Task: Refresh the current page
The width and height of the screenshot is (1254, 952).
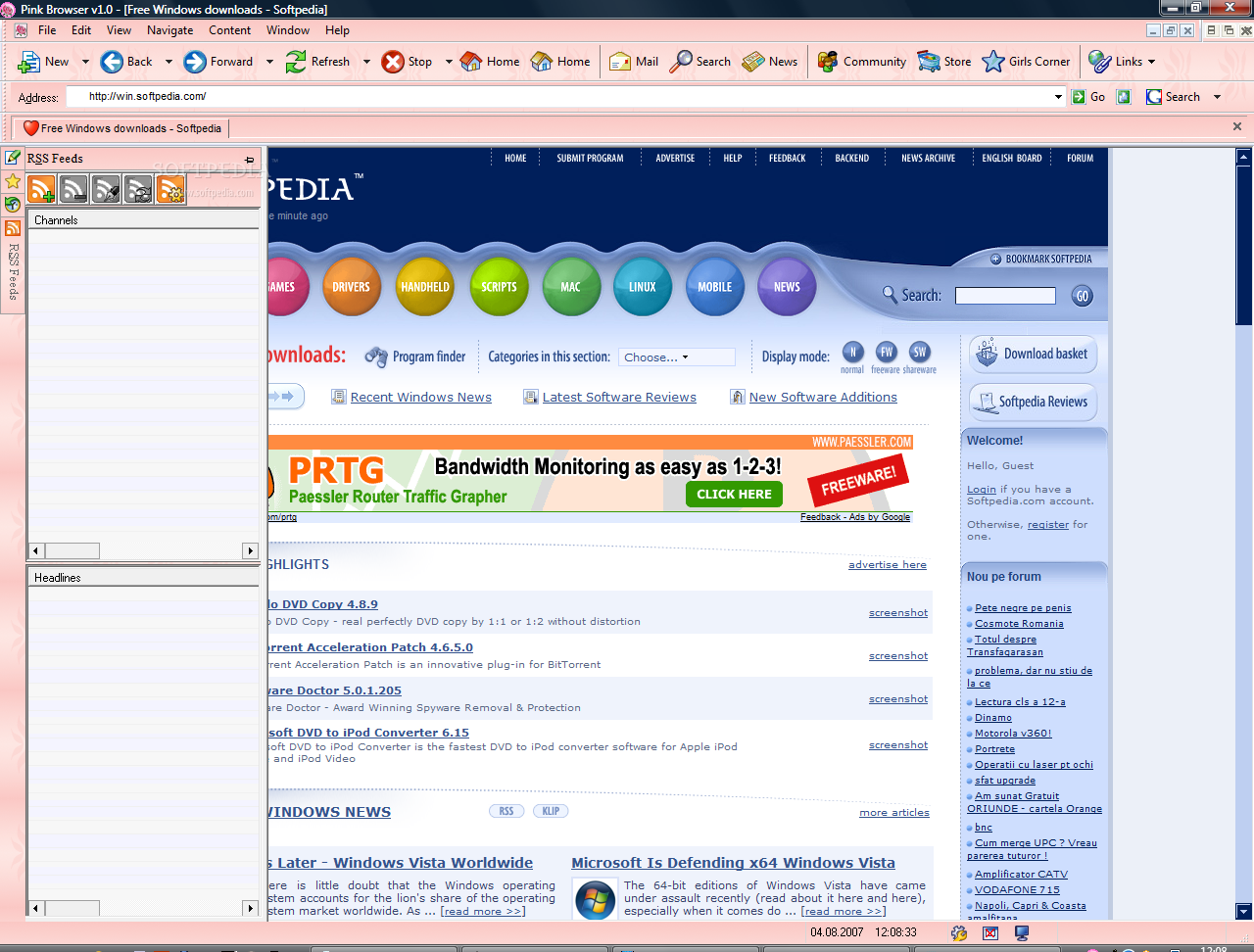Action: click(x=296, y=62)
